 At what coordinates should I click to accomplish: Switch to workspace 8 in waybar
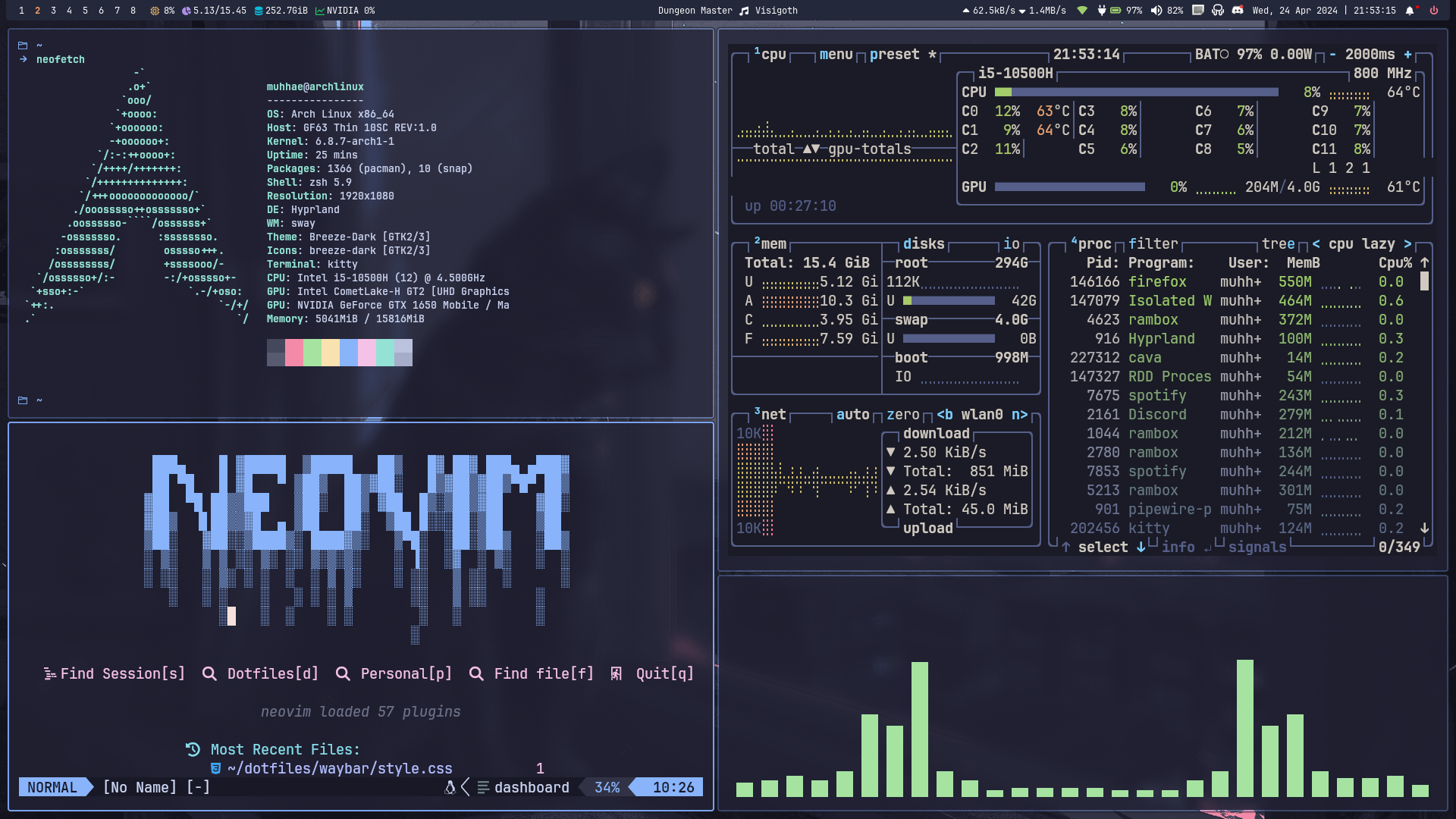pyautogui.click(x=133, y=11)
